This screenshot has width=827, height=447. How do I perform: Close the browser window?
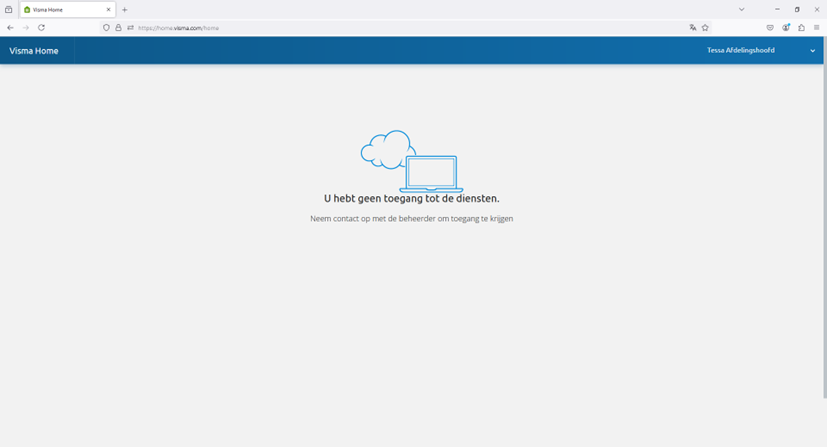[816, 9]
